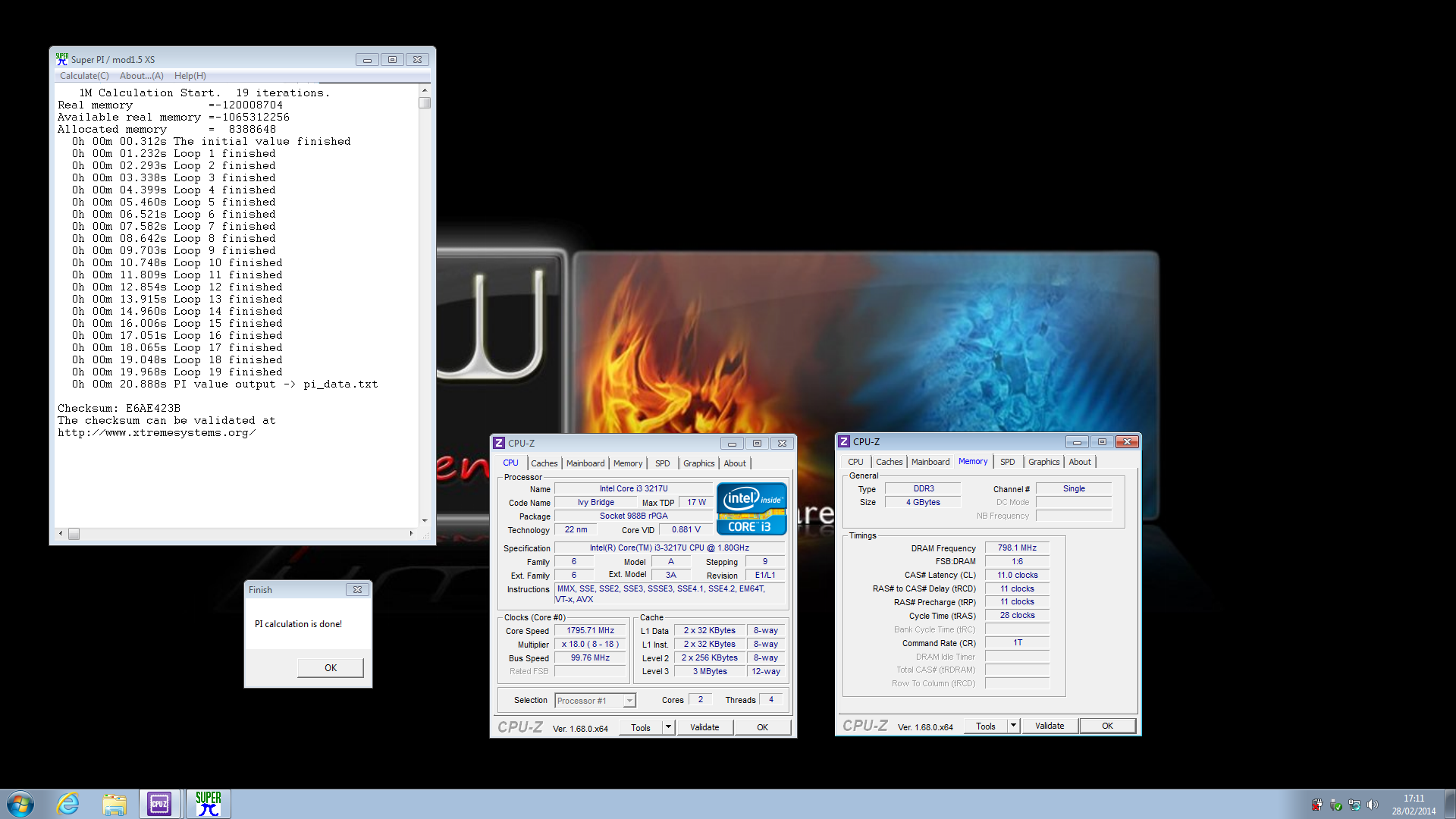1456x819 pixels.
Task: Open Calculate(C) menu in Super PI
Action: pyautogui.click(x=84, y=76)
